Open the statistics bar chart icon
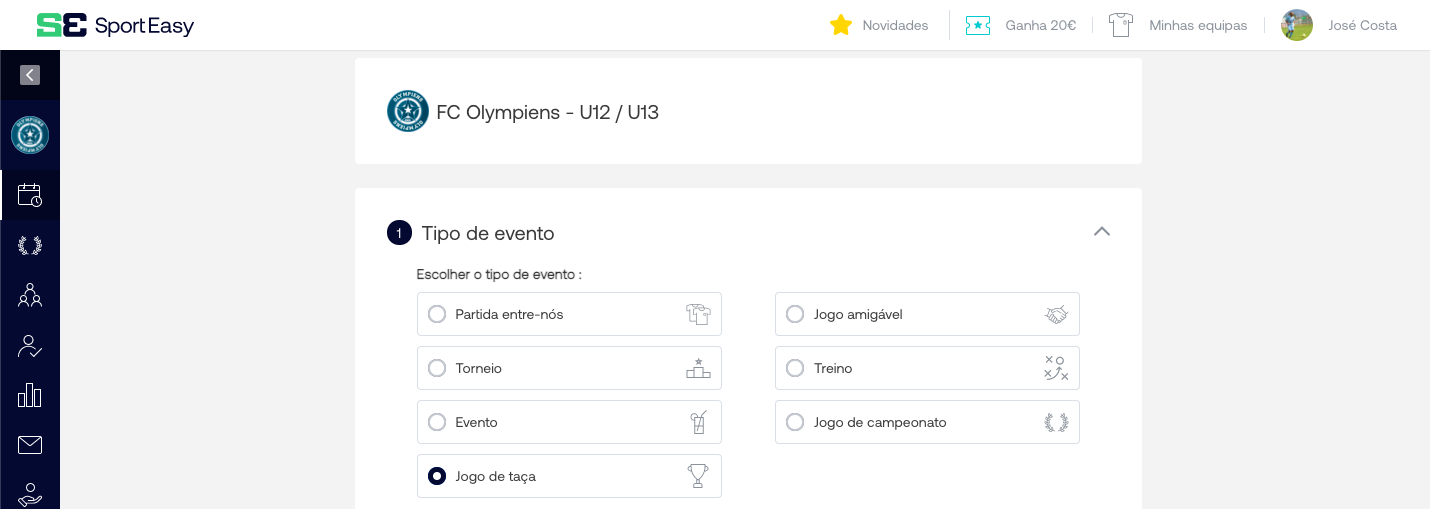The width and height of the screenshot is (1430, 509). pos(30,395)
